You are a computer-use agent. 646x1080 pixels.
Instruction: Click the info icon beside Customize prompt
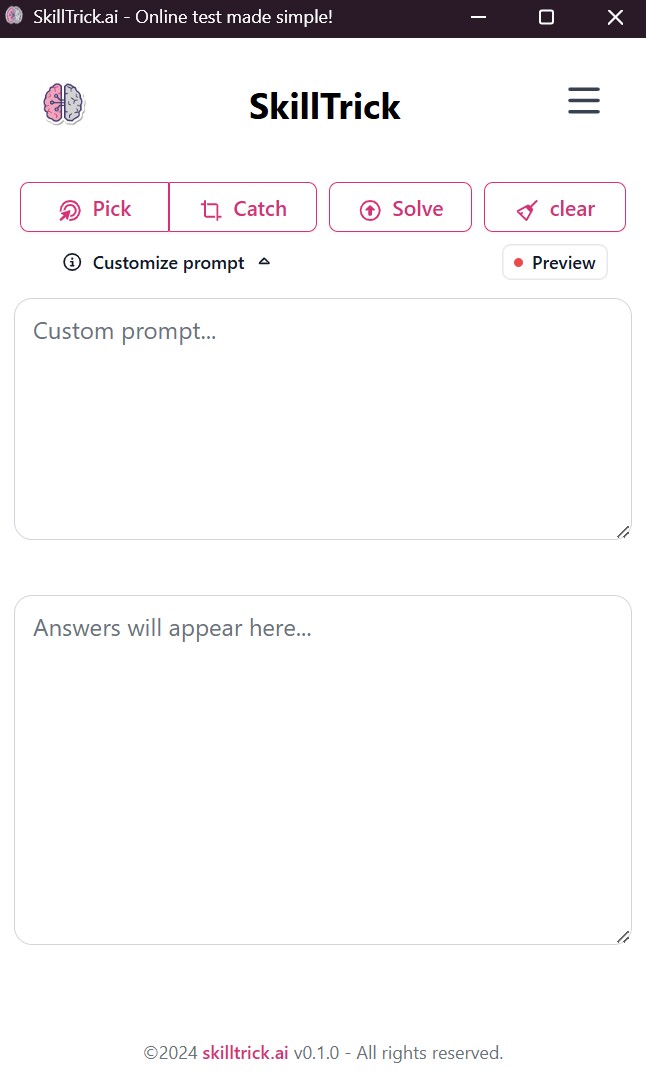[x=72, y=263]
